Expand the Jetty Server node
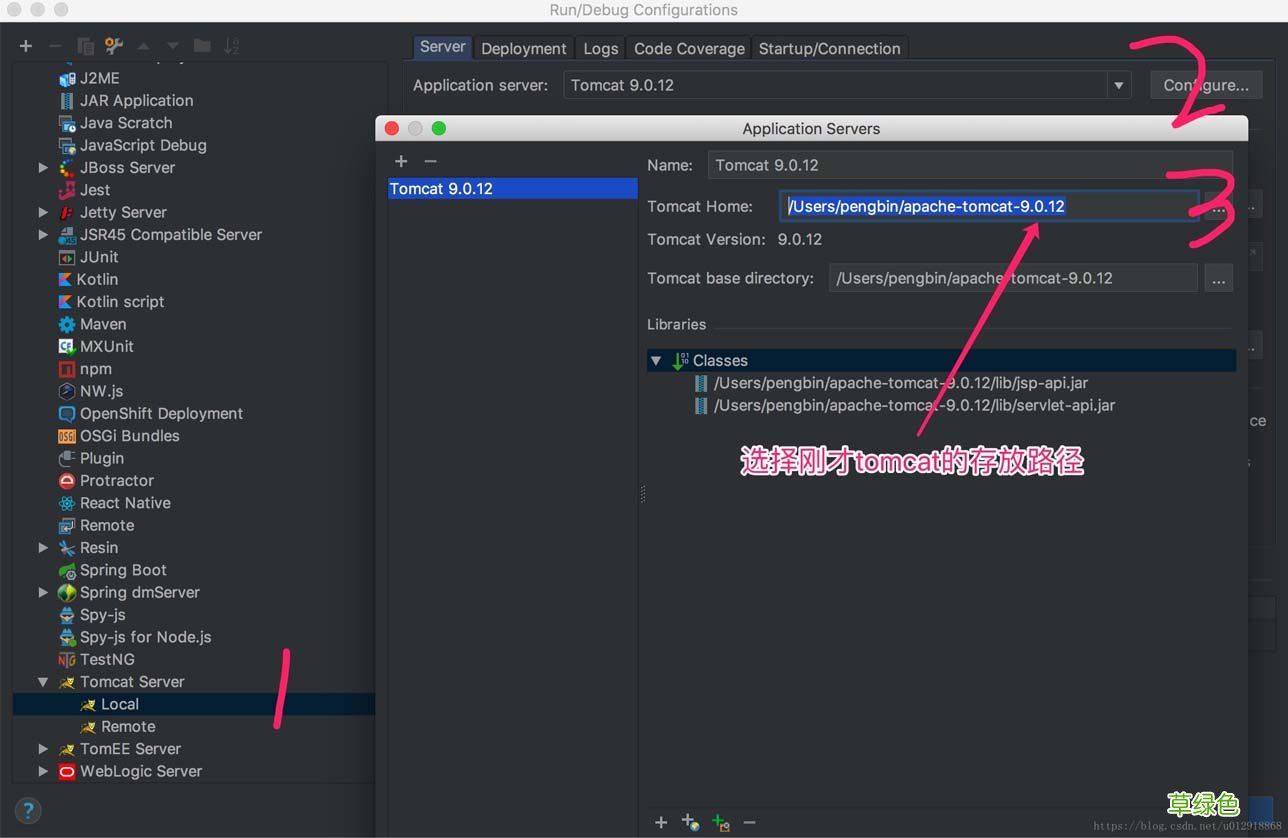The image size is (1288, 838). [x=43, y=212]
